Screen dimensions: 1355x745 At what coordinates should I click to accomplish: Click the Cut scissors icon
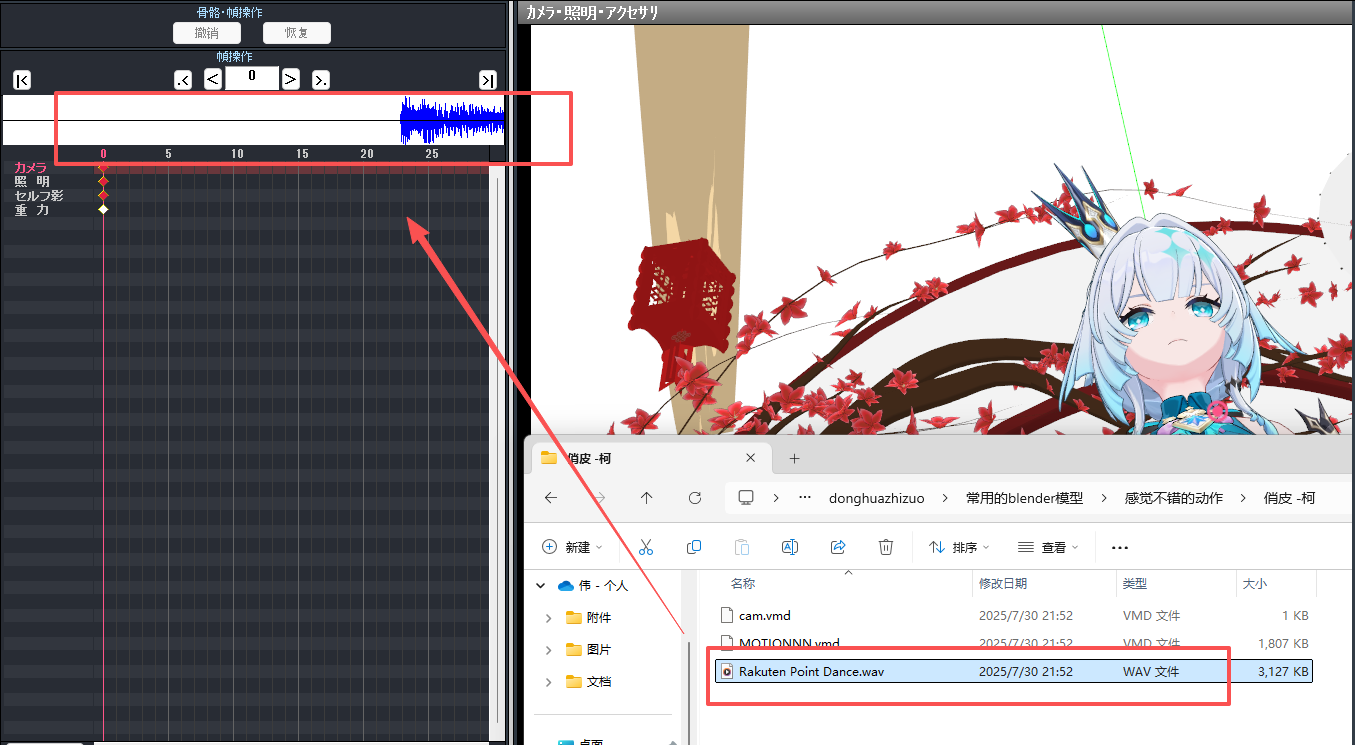pyautogui.click(x=645, y=547)
